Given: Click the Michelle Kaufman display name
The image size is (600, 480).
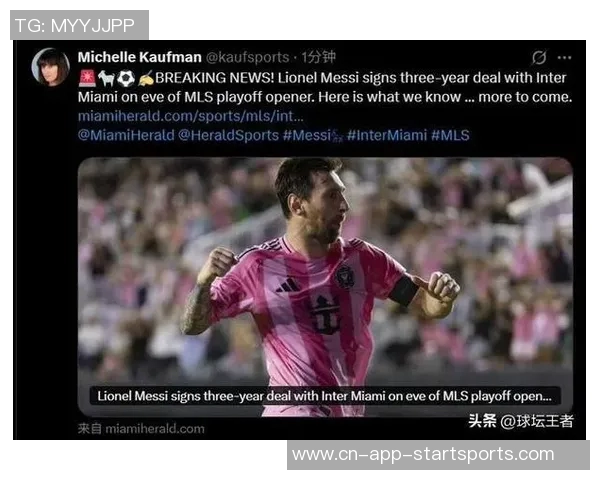Looking at the screenshot, I should pos(139,57).
